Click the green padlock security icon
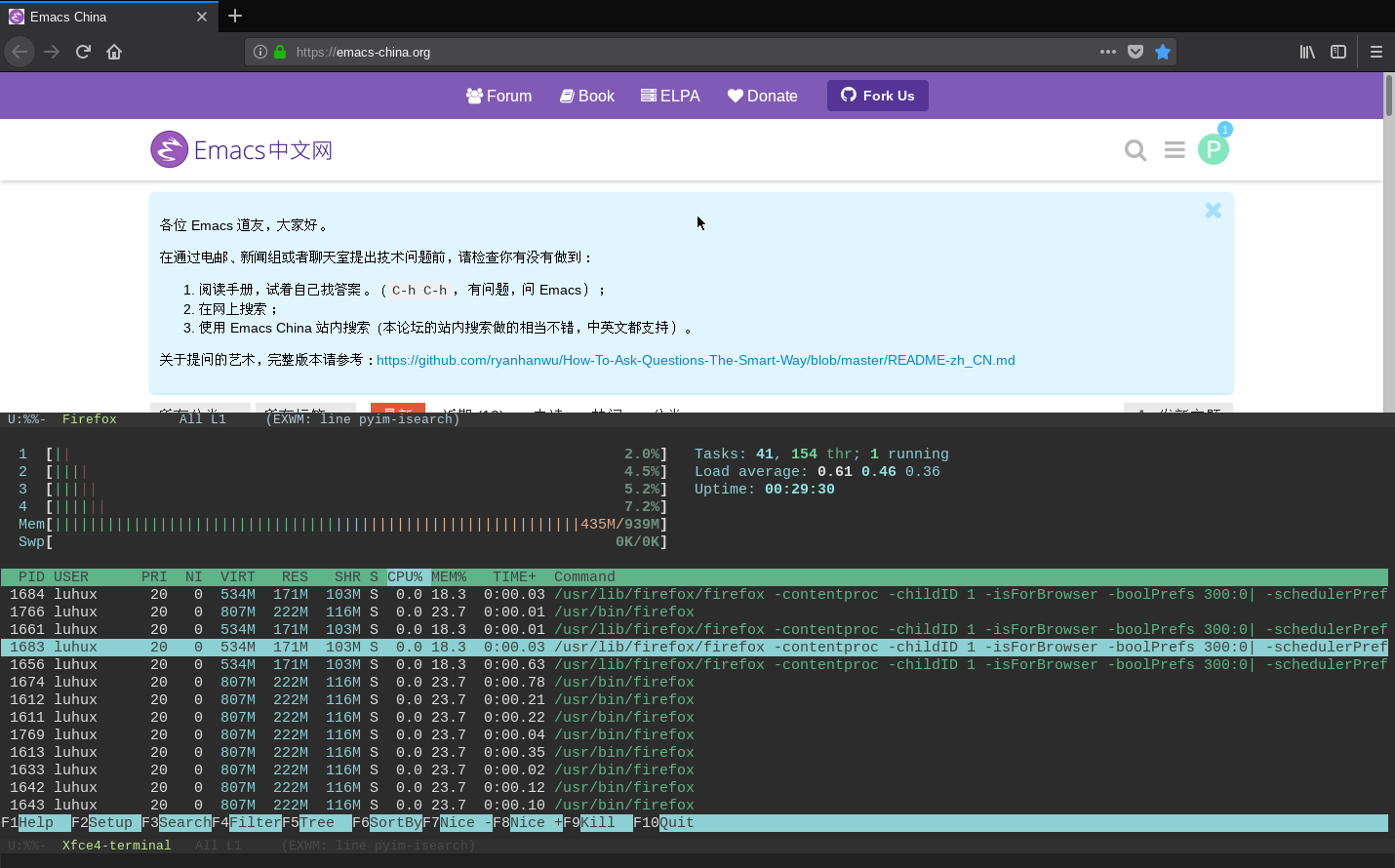Viewport: 1395px width, 868px height. click(280, 52)
